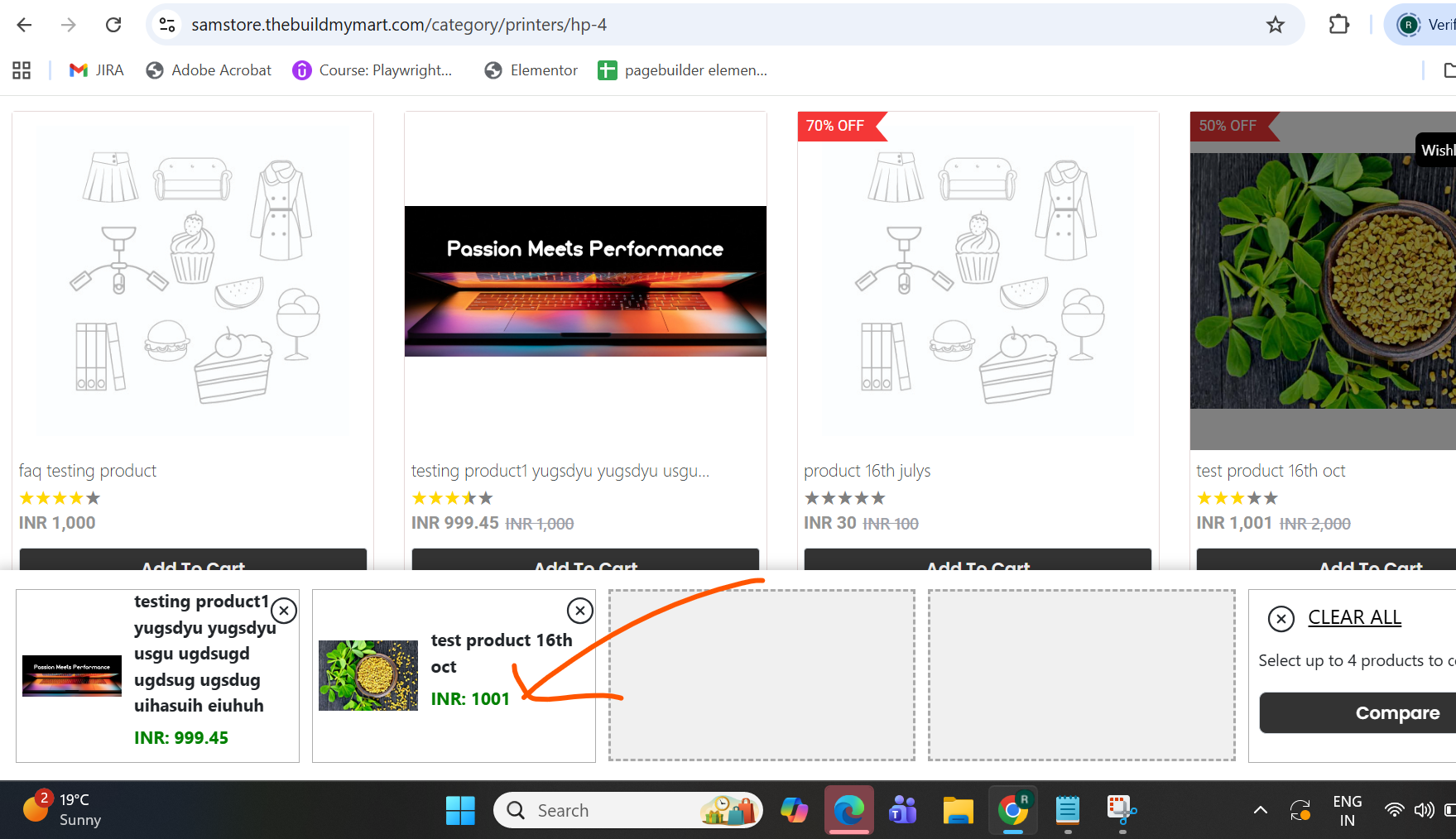The image size is (1456, 839).
Task: Click the taskbar Search box
Action: [x=627, y=811]
